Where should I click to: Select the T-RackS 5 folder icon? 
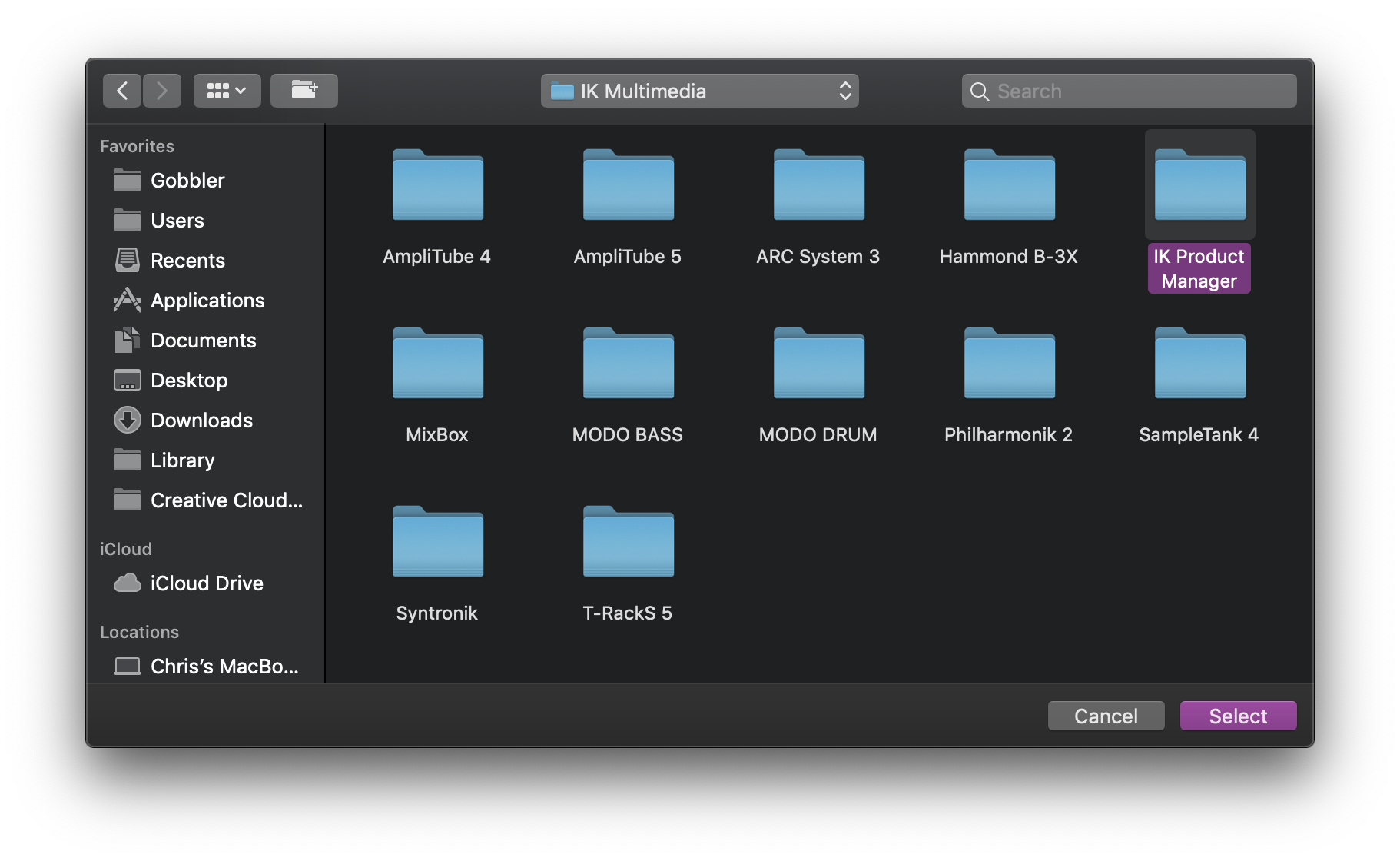coord(629,541)
